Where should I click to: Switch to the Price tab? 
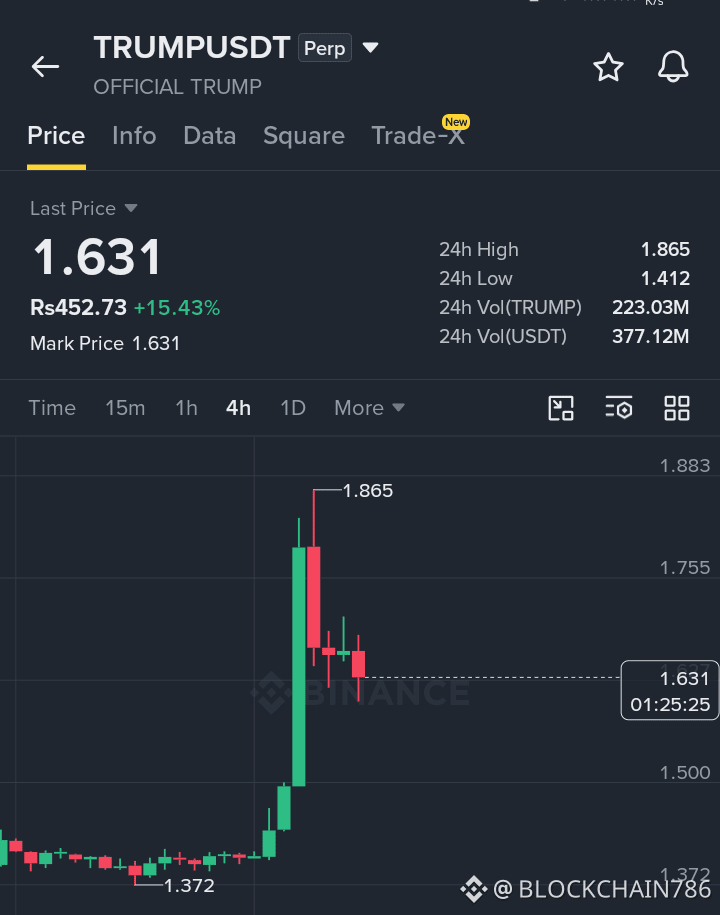click(56, 136)
